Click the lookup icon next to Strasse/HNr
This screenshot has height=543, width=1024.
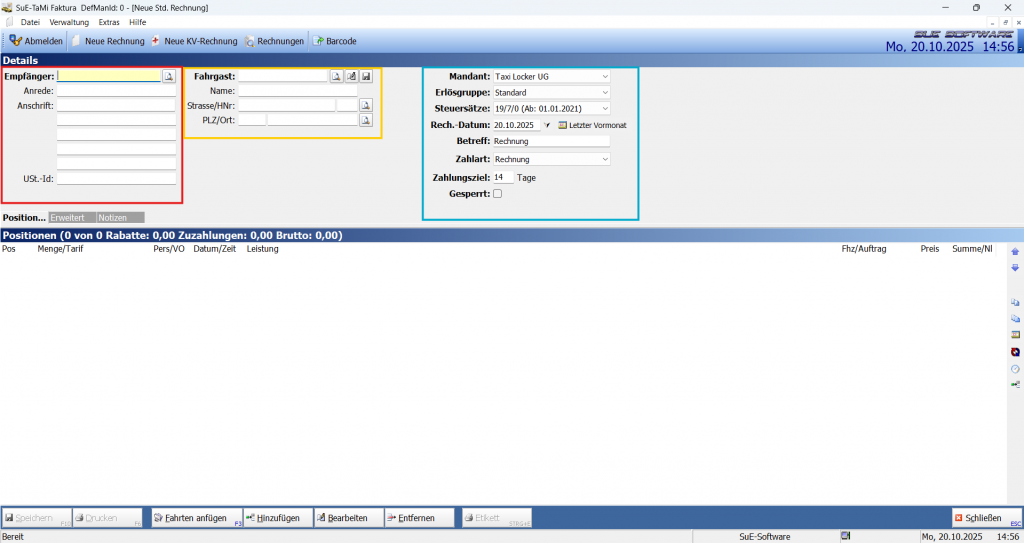click(x=366, y=105)
